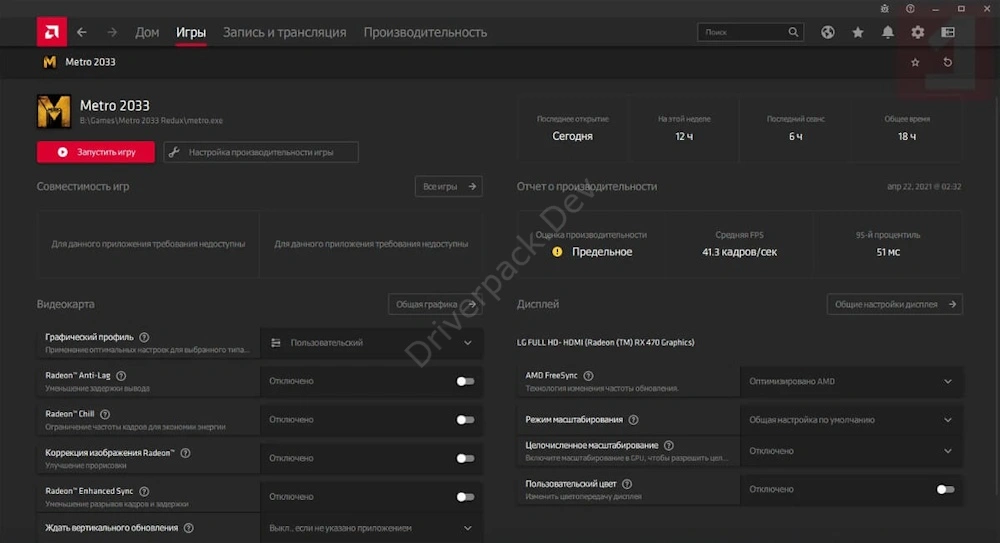
Task: Click Запустить игру button
Action: click(96, 152)
